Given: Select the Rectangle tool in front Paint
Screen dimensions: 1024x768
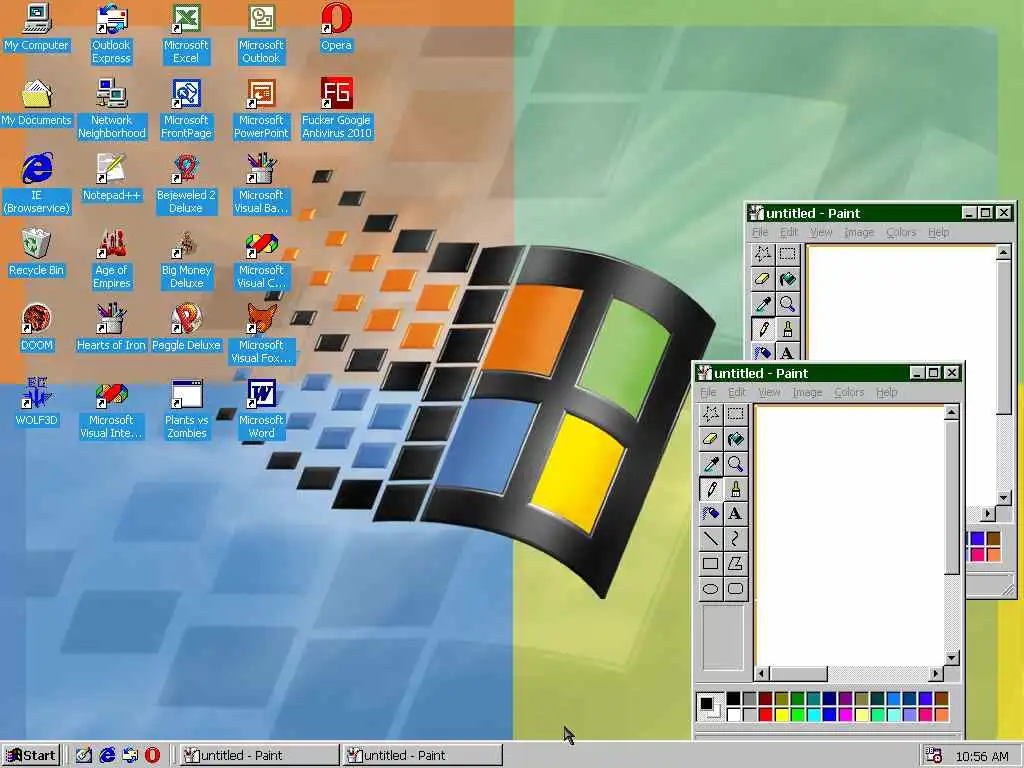Looking at the screenshot, I should pyautogui.click(x=711, y=563).
